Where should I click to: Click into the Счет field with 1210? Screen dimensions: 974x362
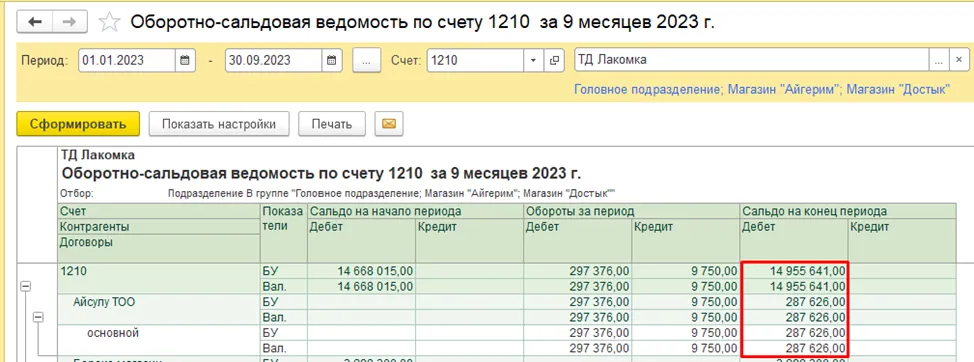point(476,60)
